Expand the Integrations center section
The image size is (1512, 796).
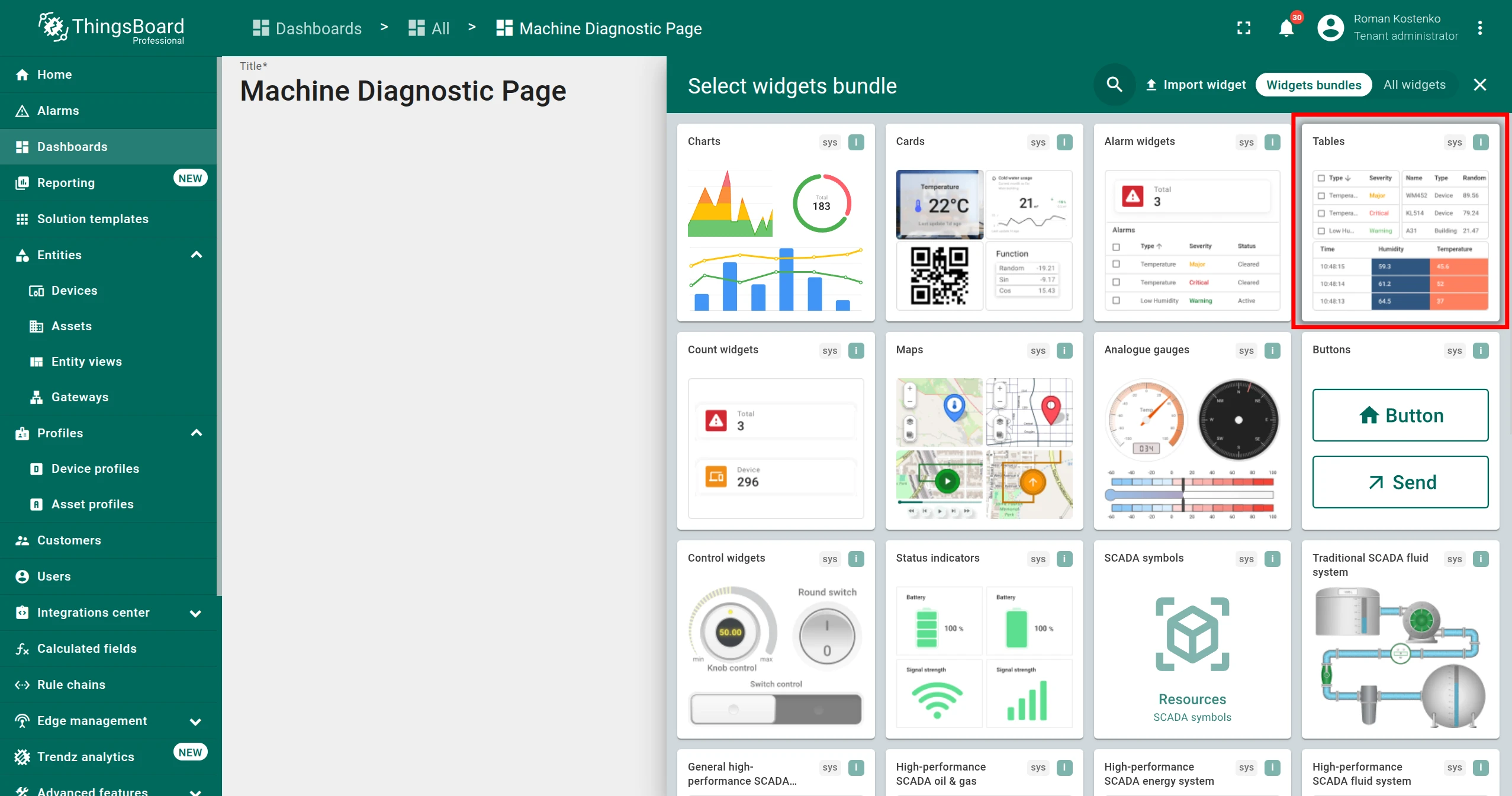pyautogui.click(x=195, y=613)
